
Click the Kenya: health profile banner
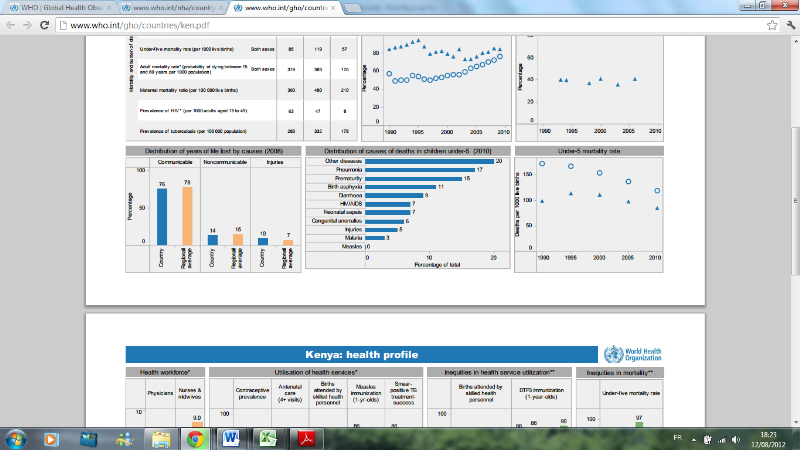pyautogui.click(x=362, y=355)
